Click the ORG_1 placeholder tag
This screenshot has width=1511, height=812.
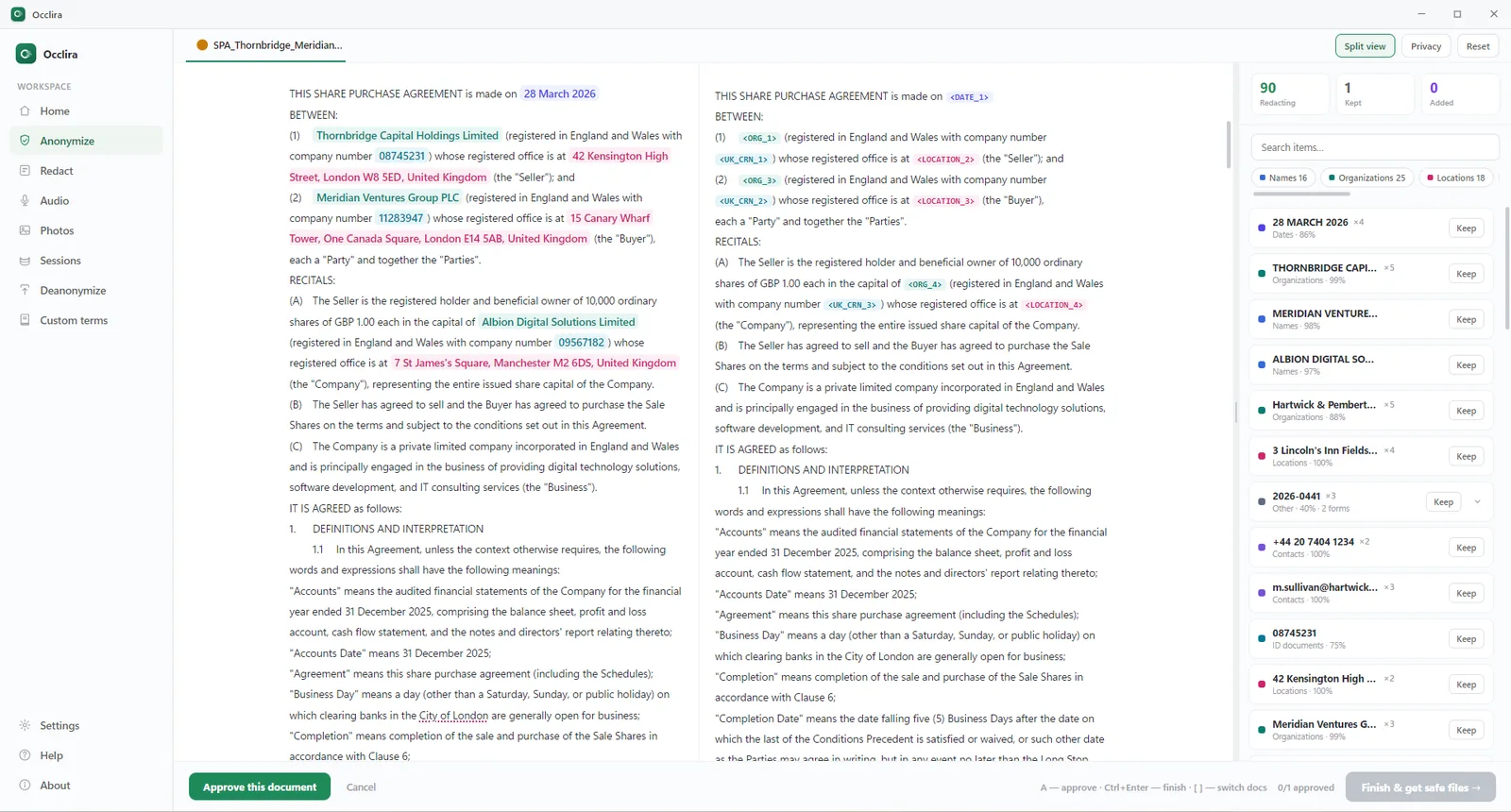(x=758, y=138)
